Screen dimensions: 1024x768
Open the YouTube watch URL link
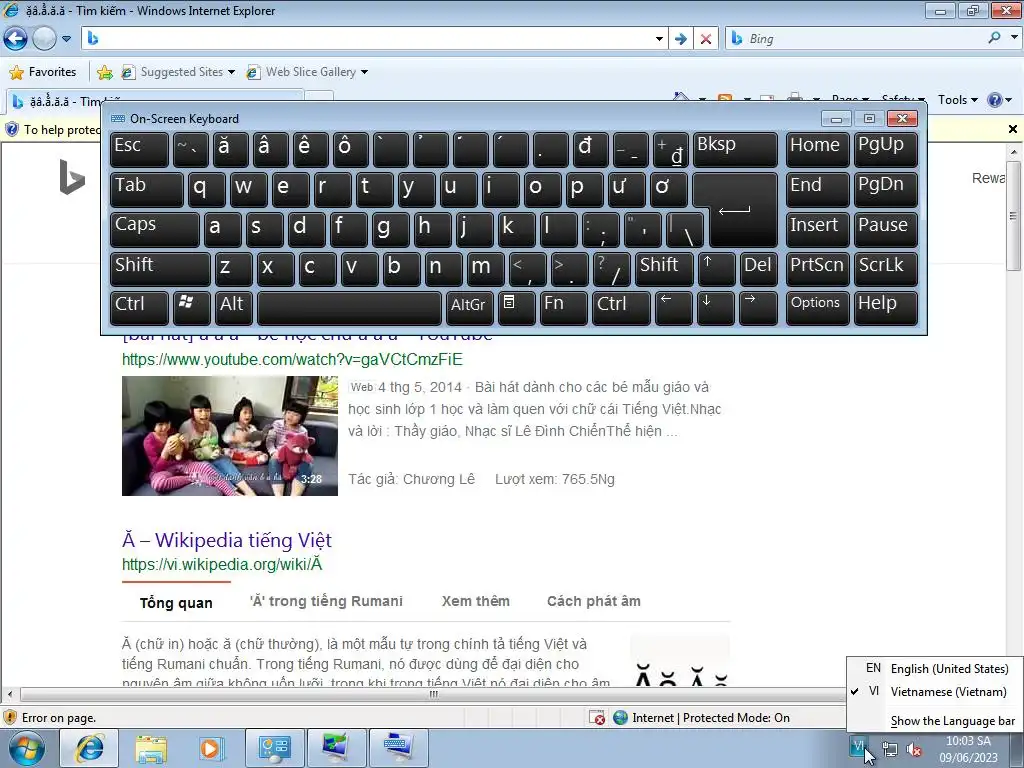tap(292, 359)
